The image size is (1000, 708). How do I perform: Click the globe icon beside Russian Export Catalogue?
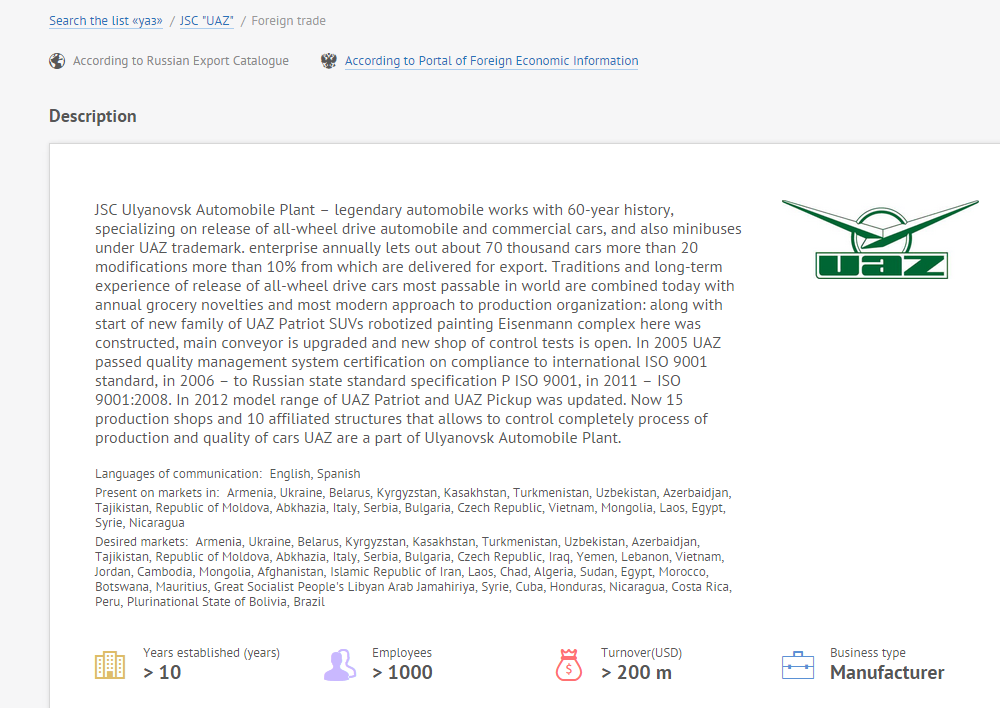(x=57, y=61)
